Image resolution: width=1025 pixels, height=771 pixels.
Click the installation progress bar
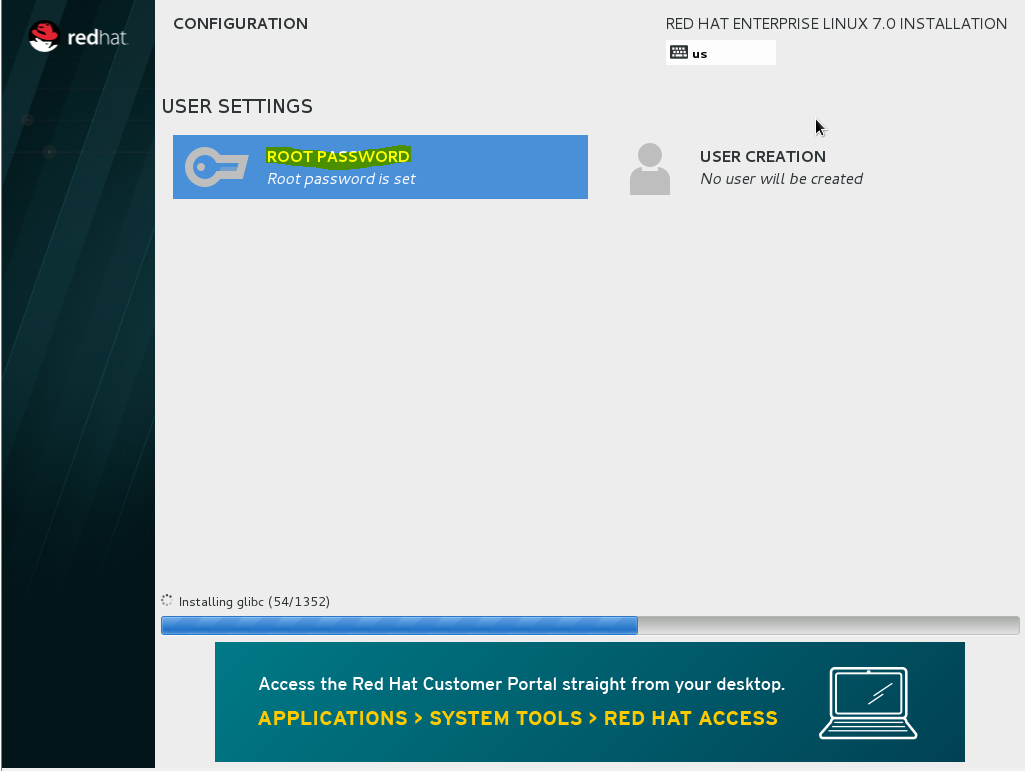click(590, 625)
